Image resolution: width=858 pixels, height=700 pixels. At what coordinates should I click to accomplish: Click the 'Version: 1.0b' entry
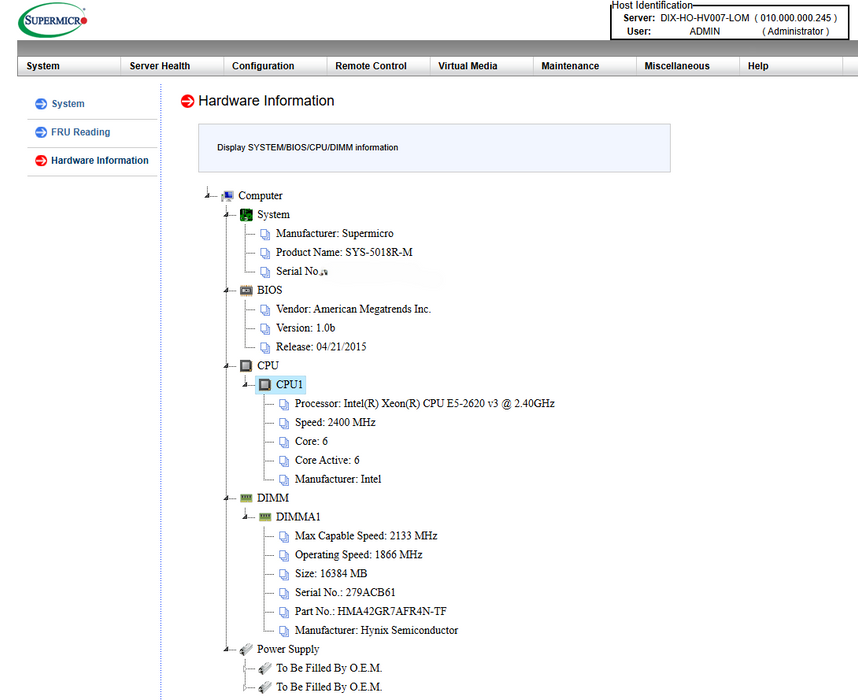[306, 328]
